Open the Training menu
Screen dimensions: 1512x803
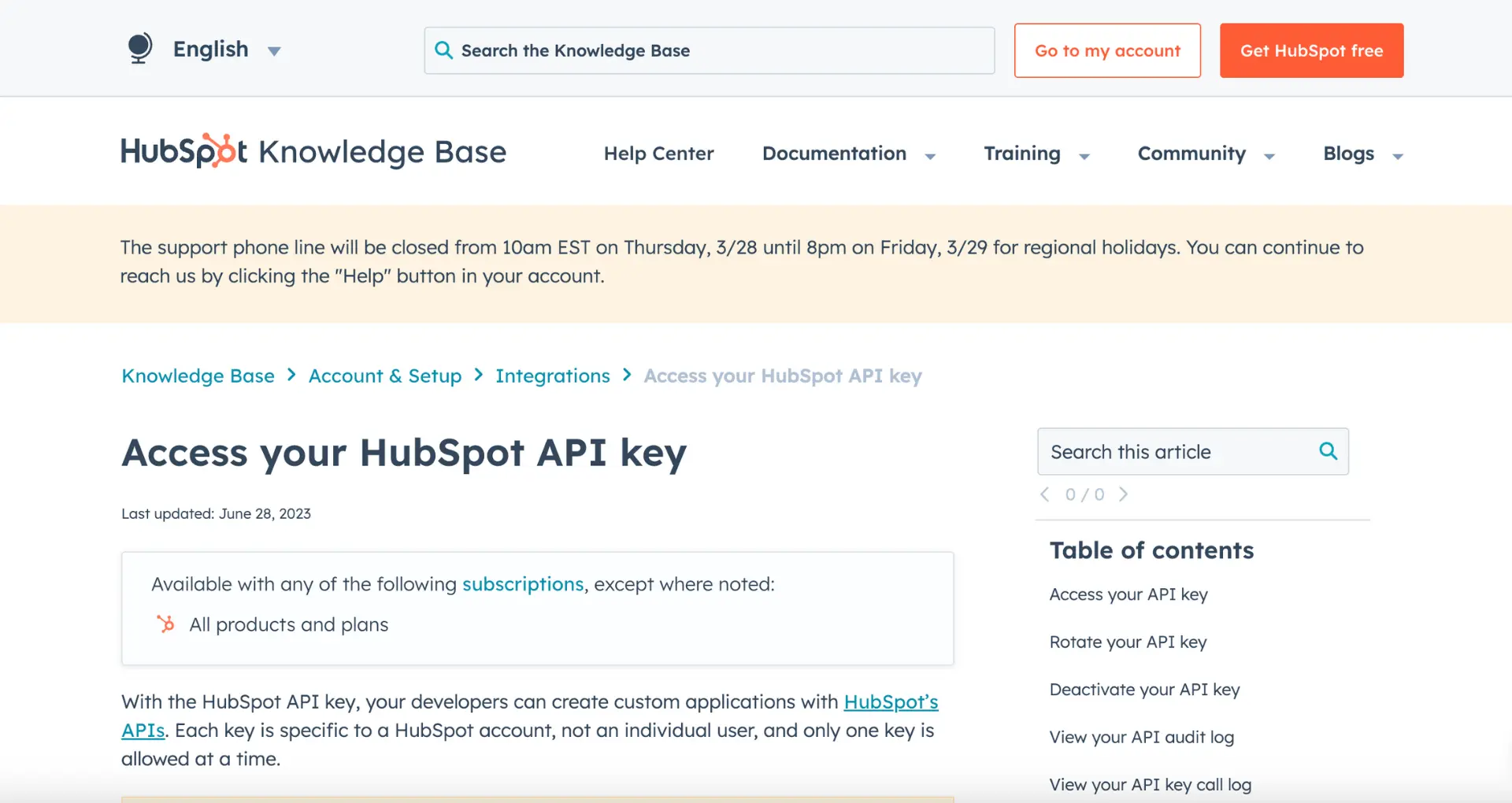click(x=1022, y=154)
